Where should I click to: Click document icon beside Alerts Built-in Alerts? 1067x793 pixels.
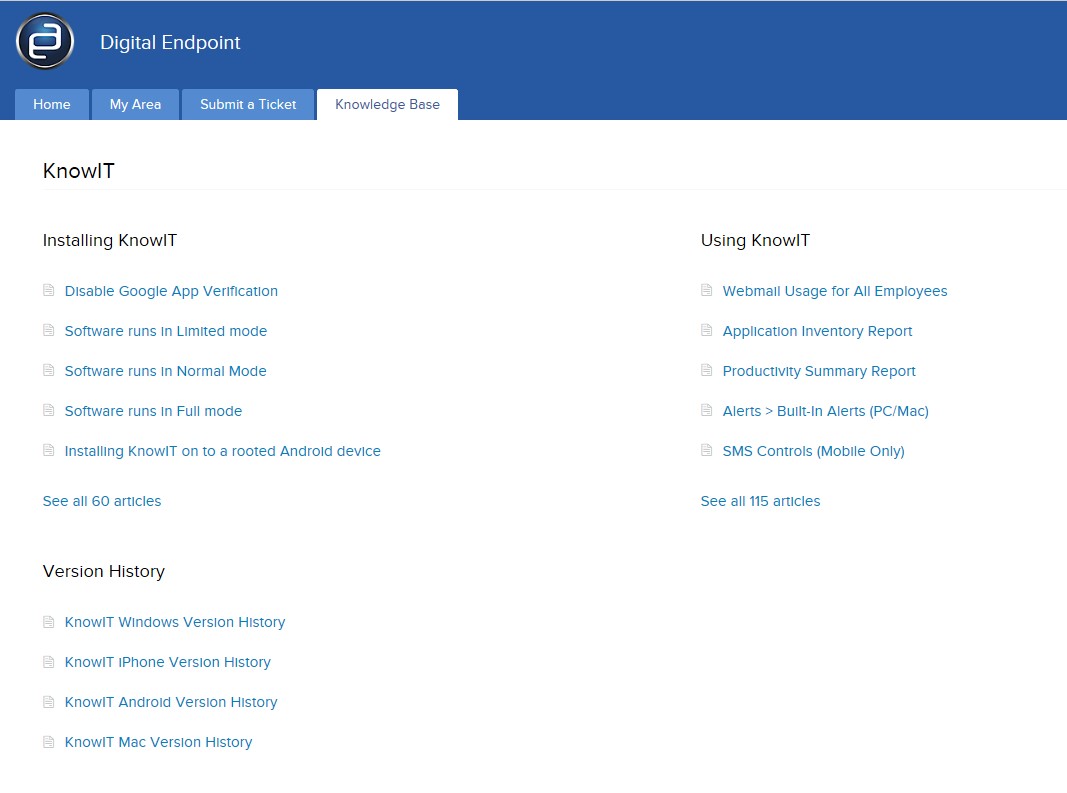coord(706,410)
